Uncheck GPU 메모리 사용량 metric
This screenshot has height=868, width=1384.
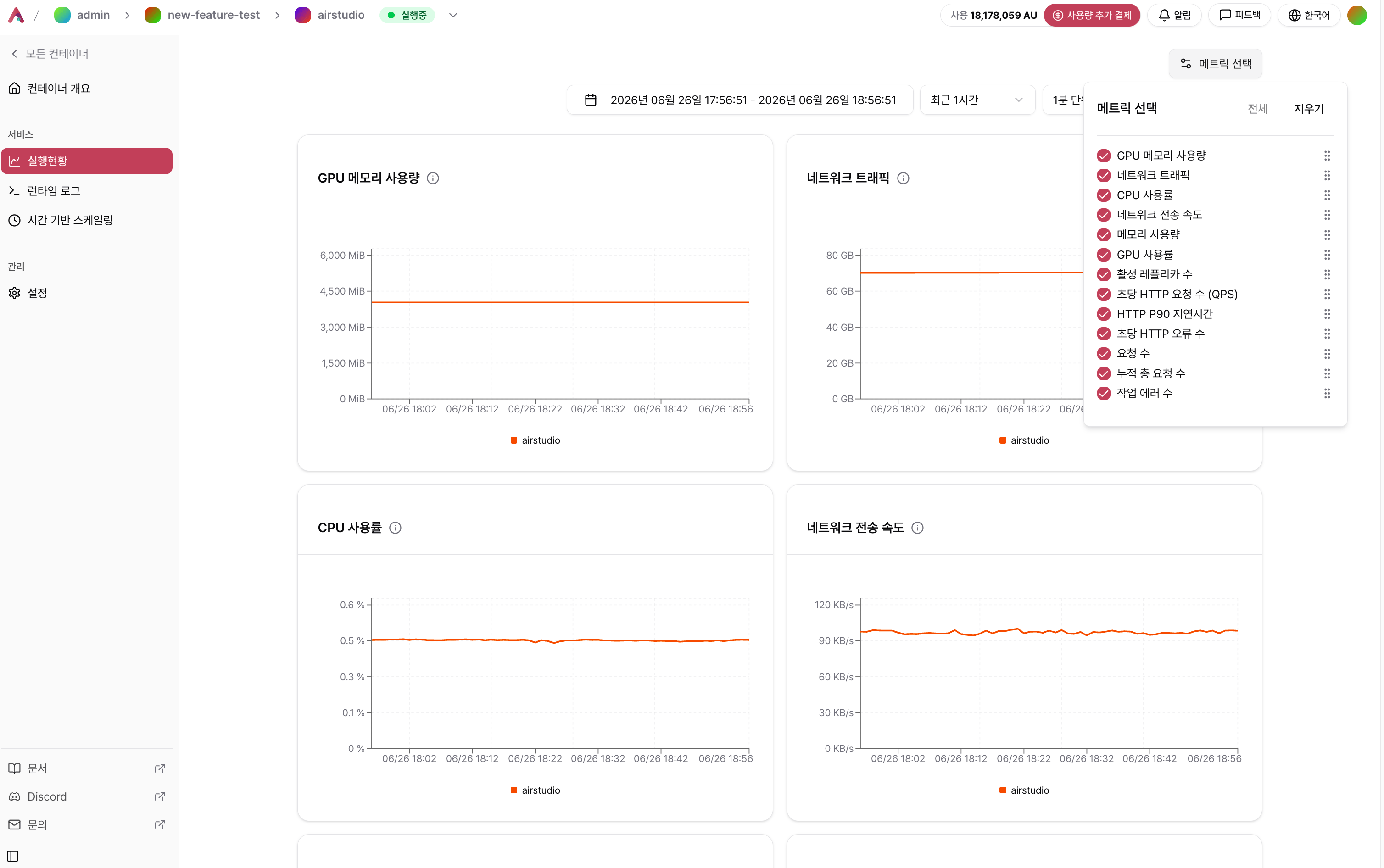(1103, 156)
